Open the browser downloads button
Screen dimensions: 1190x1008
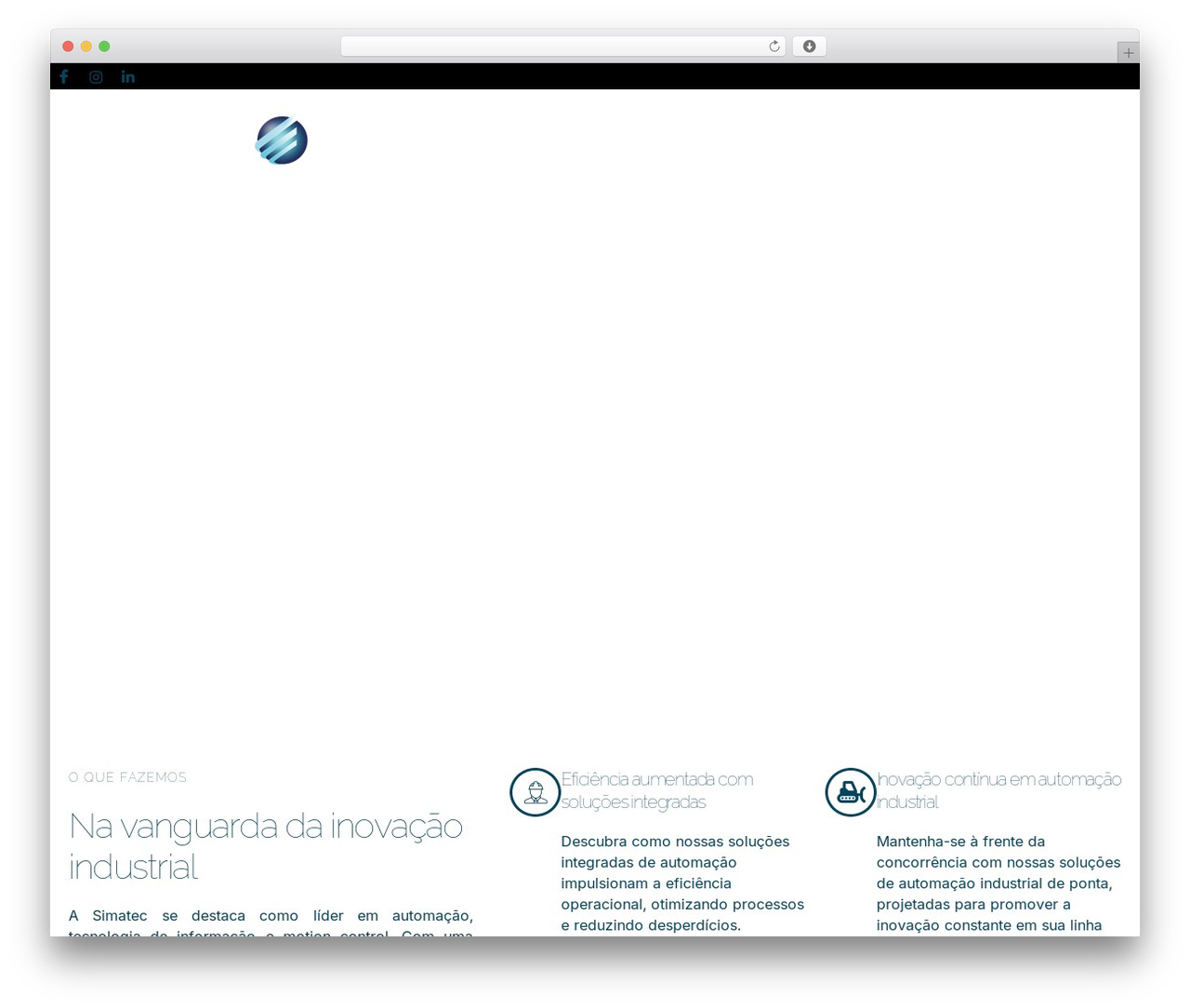click(810, 46)
